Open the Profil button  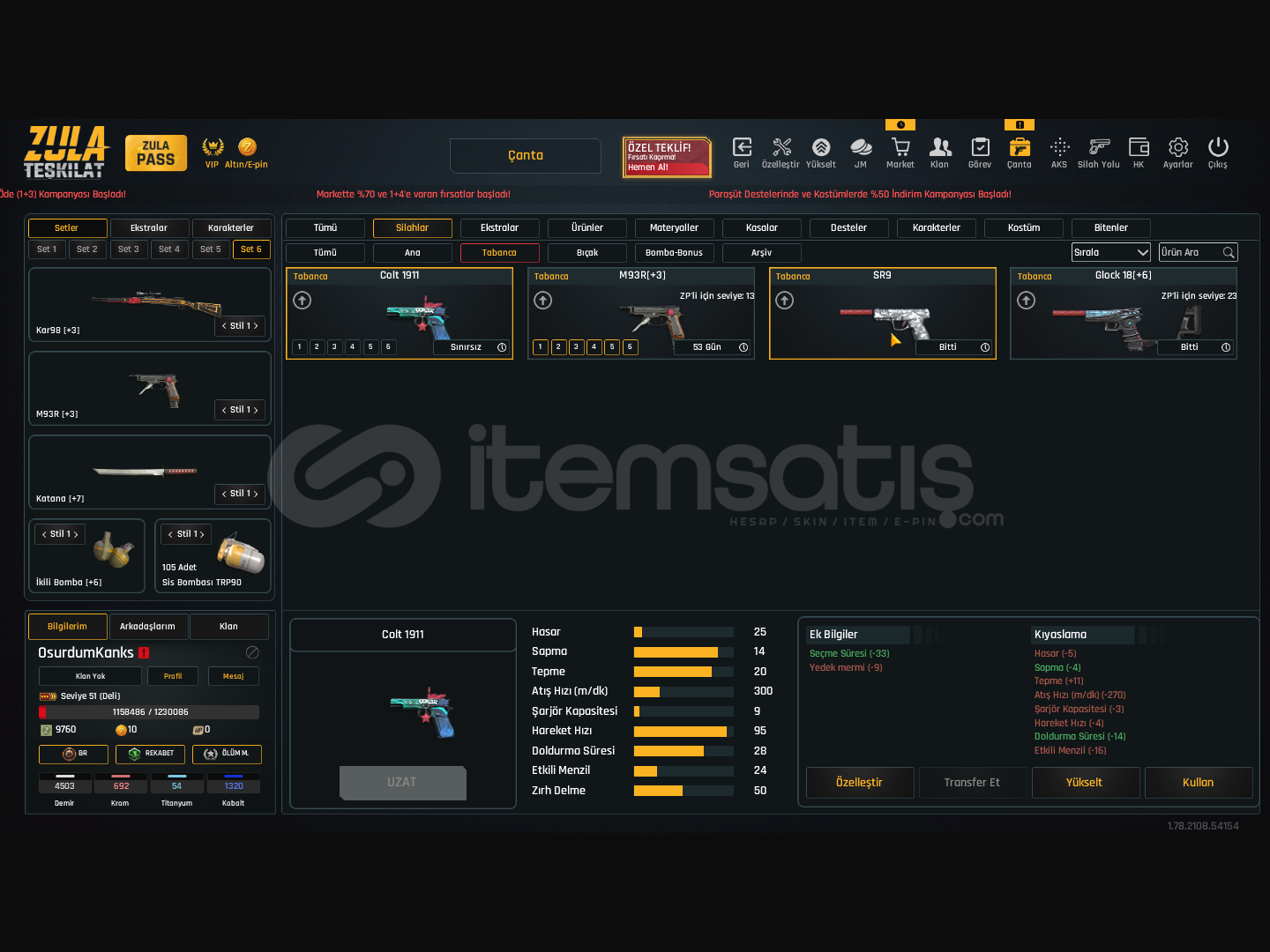pos(173,676)
